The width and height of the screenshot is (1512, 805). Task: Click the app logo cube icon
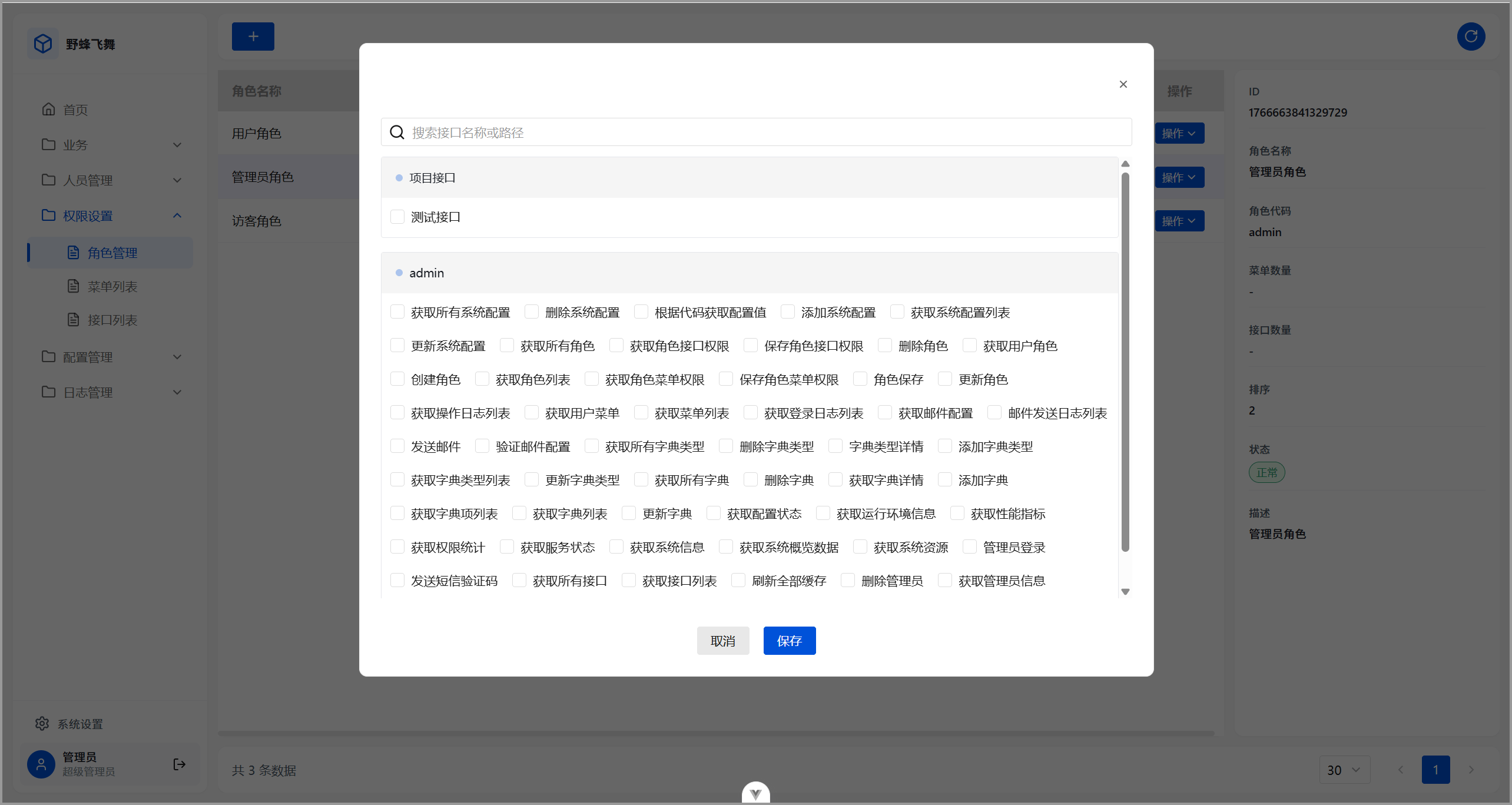(43, 44)
